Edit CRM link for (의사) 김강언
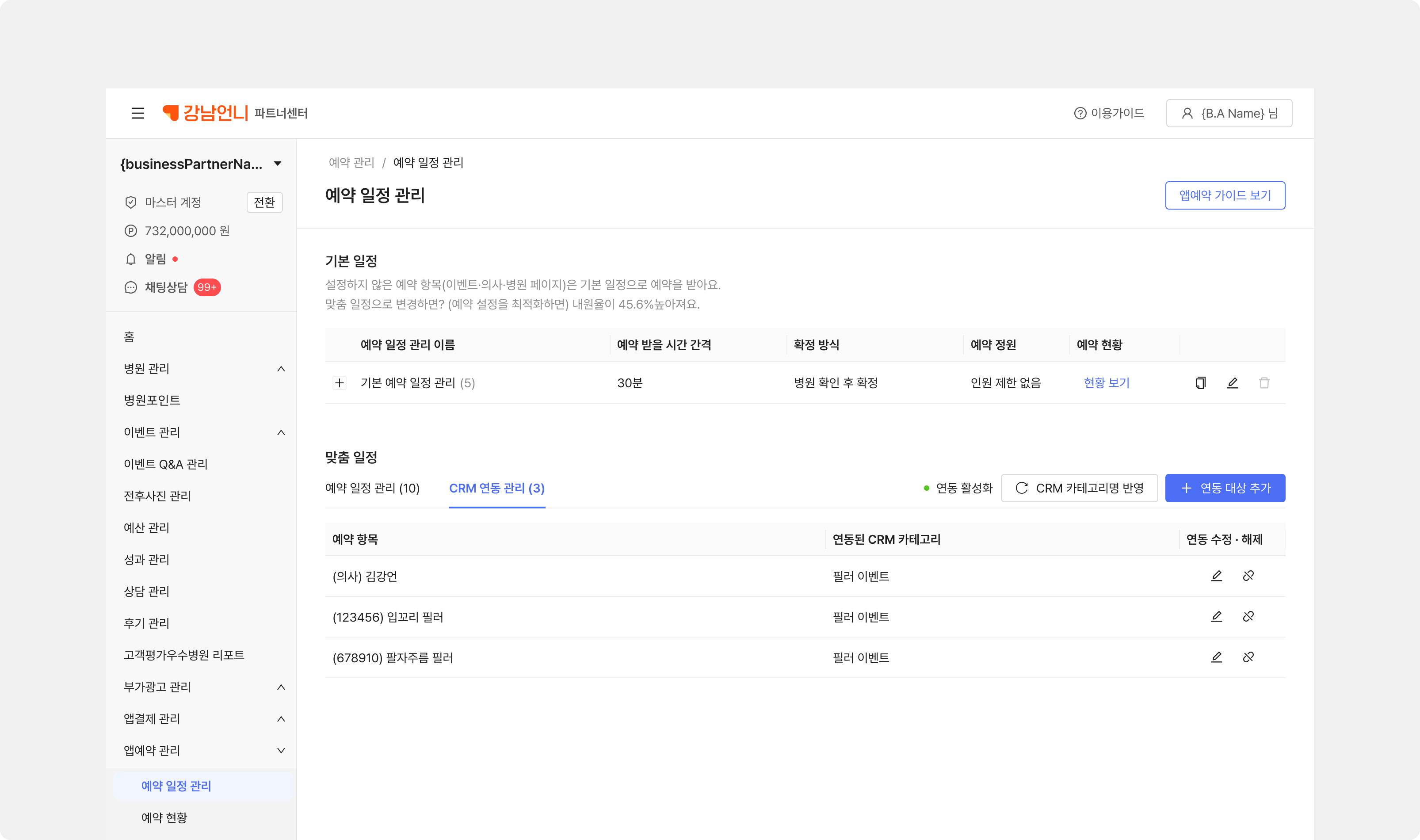The height and width of the screenshot is (840, 1420). coord(1216,576)
